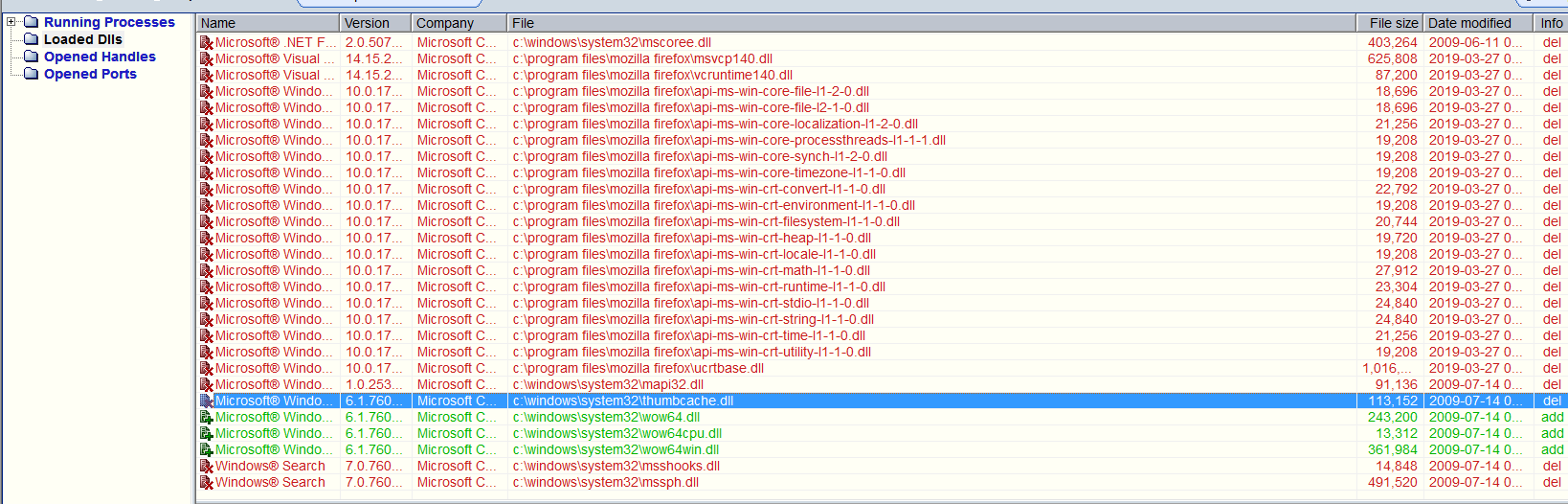
Task: Click the Opened Ports folder icon
Action: point(32,74)
